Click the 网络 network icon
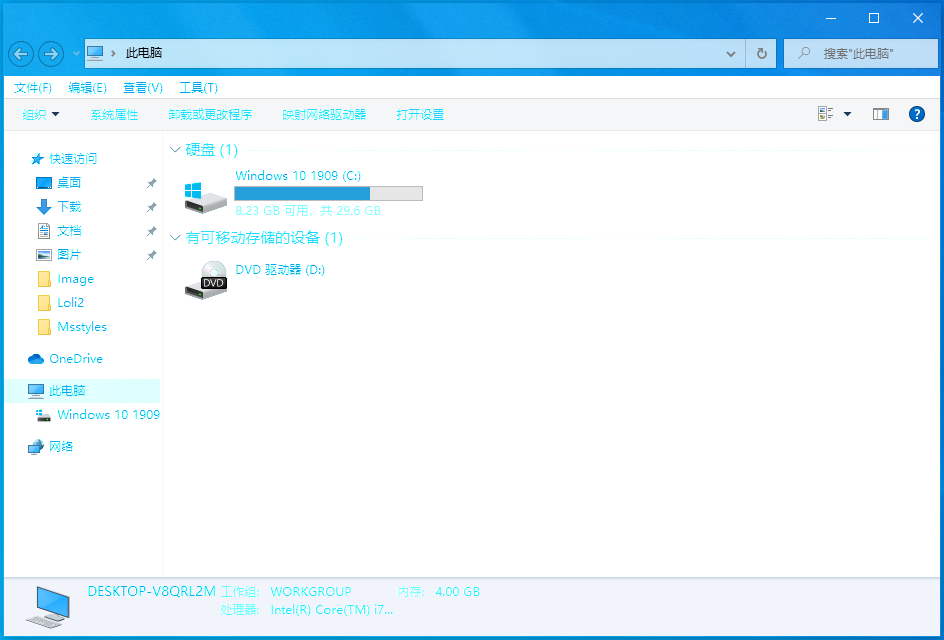Viewport: 944px width, 640px height. [x=36, y=447]
